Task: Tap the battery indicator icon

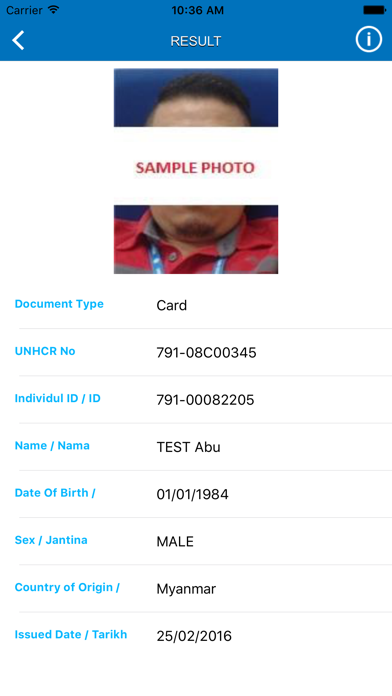Action: tap(374, 10)
